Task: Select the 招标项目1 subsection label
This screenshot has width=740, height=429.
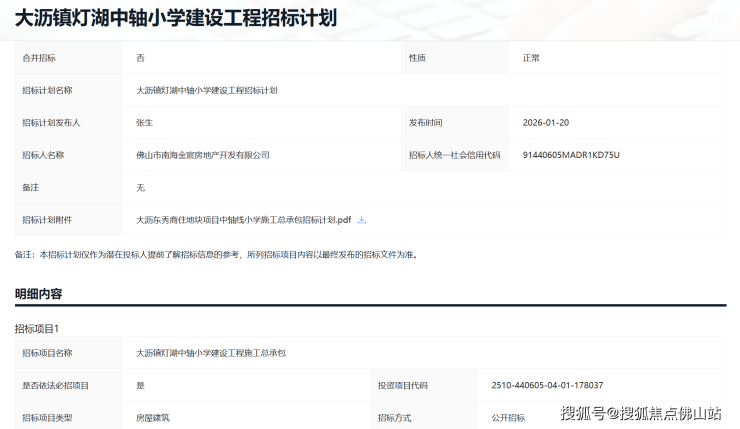Action: coord(37,328)
